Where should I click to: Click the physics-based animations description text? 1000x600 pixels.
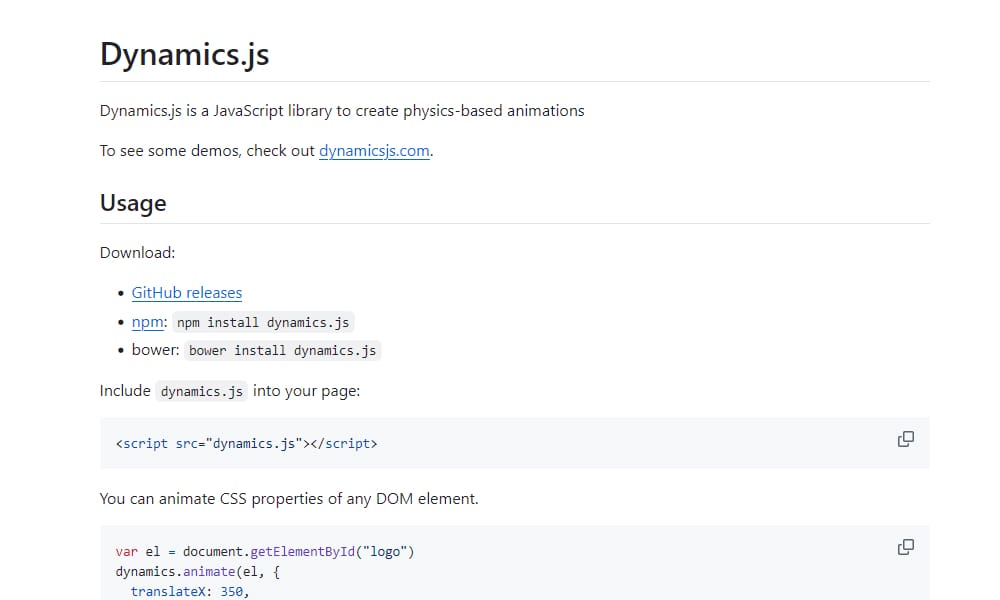(x=341, y=111)
